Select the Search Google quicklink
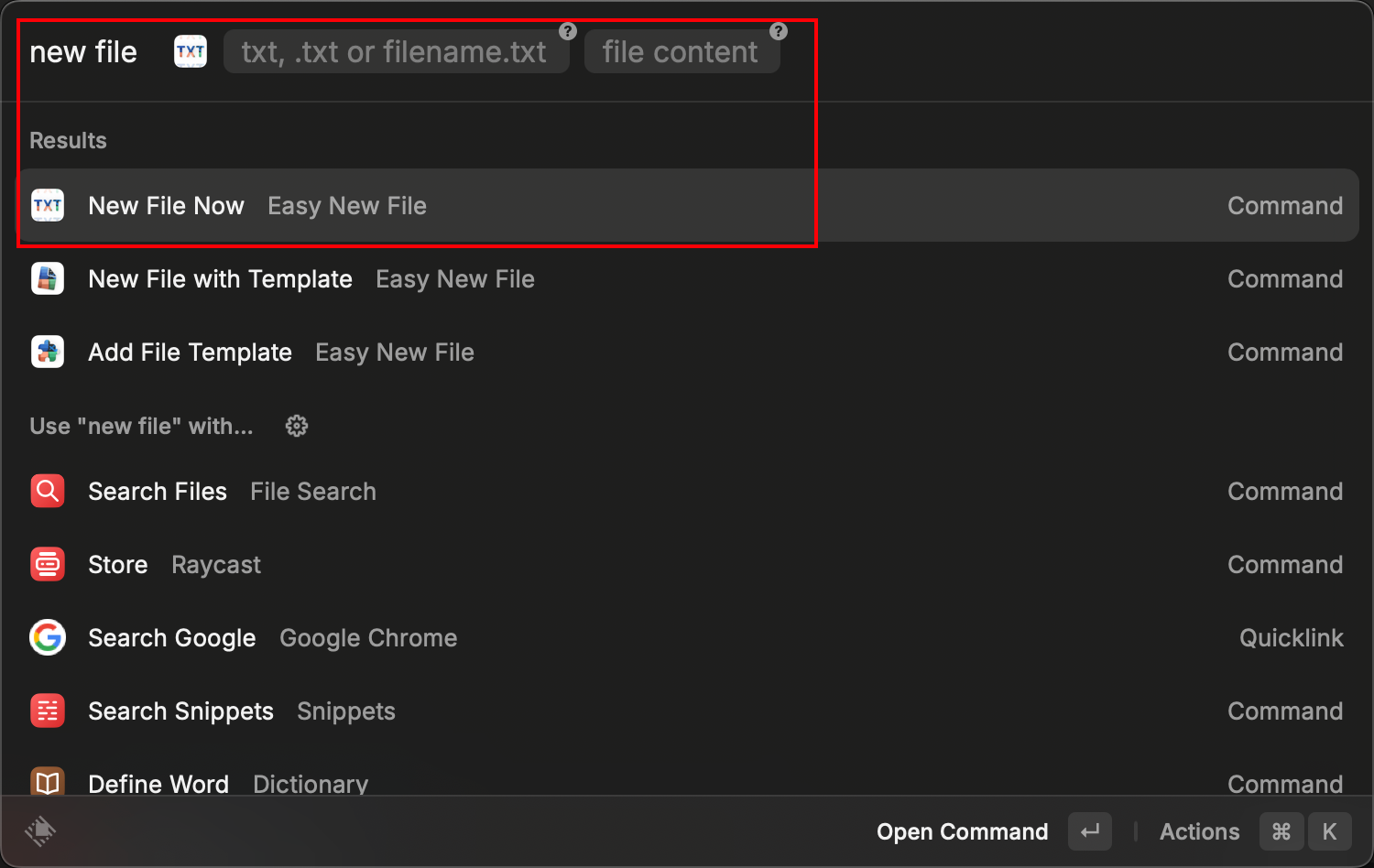 click(x=687, y=637)
